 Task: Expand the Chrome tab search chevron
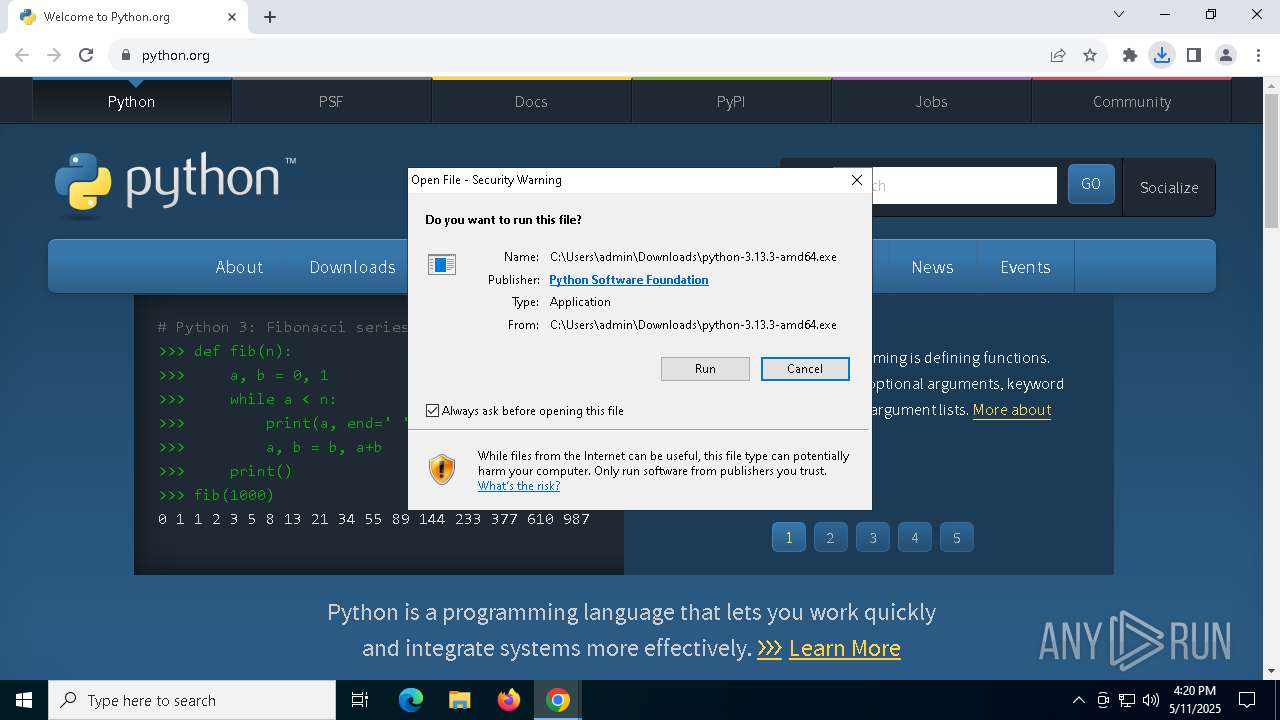1119,15
